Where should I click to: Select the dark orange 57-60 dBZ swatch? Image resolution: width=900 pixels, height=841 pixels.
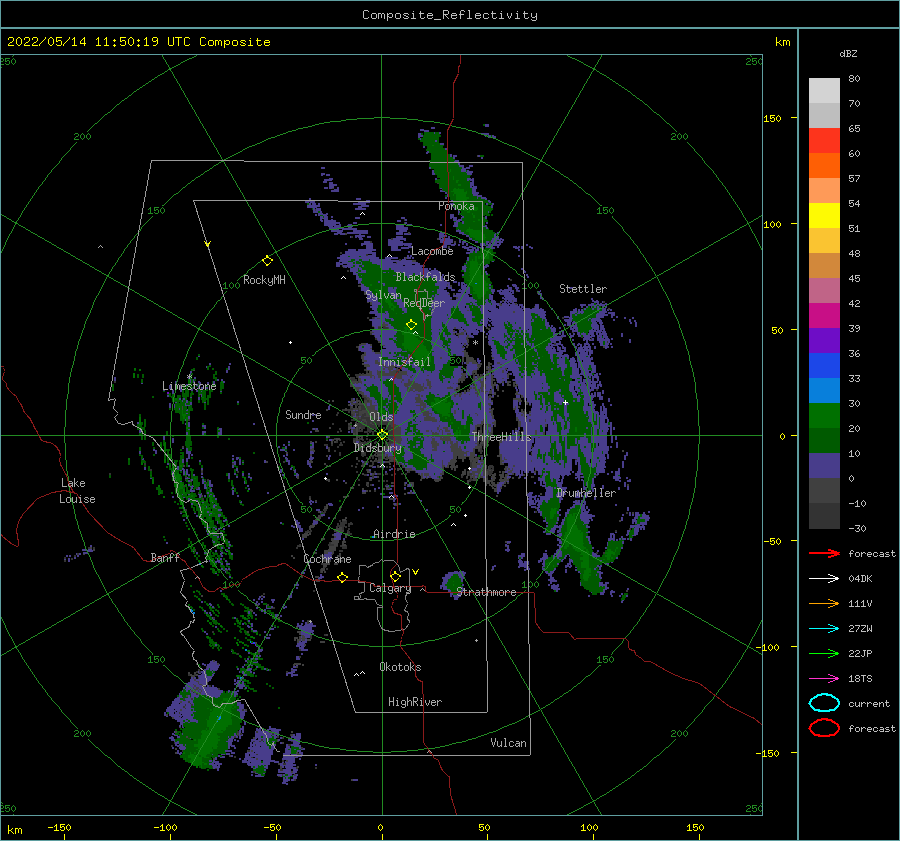(824, 165)
